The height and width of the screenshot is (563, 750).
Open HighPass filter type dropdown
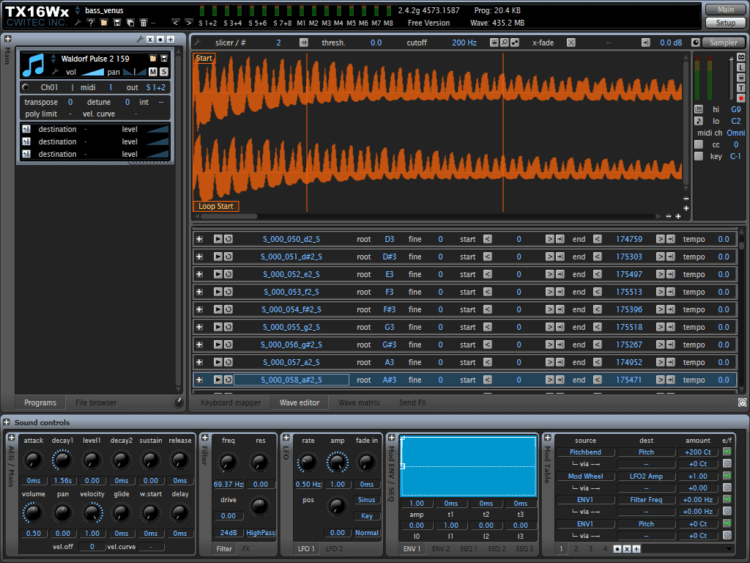tap(260, 532)
